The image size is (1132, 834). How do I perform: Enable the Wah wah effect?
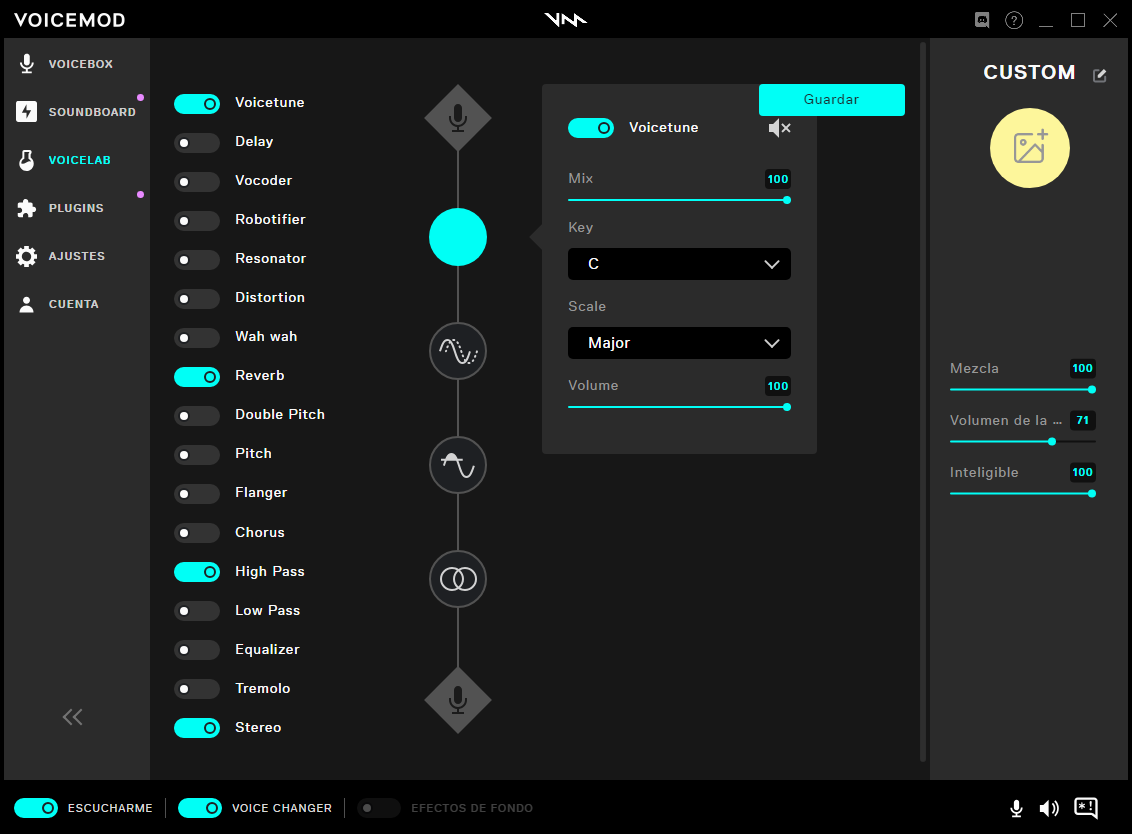[x=197, y=338]
